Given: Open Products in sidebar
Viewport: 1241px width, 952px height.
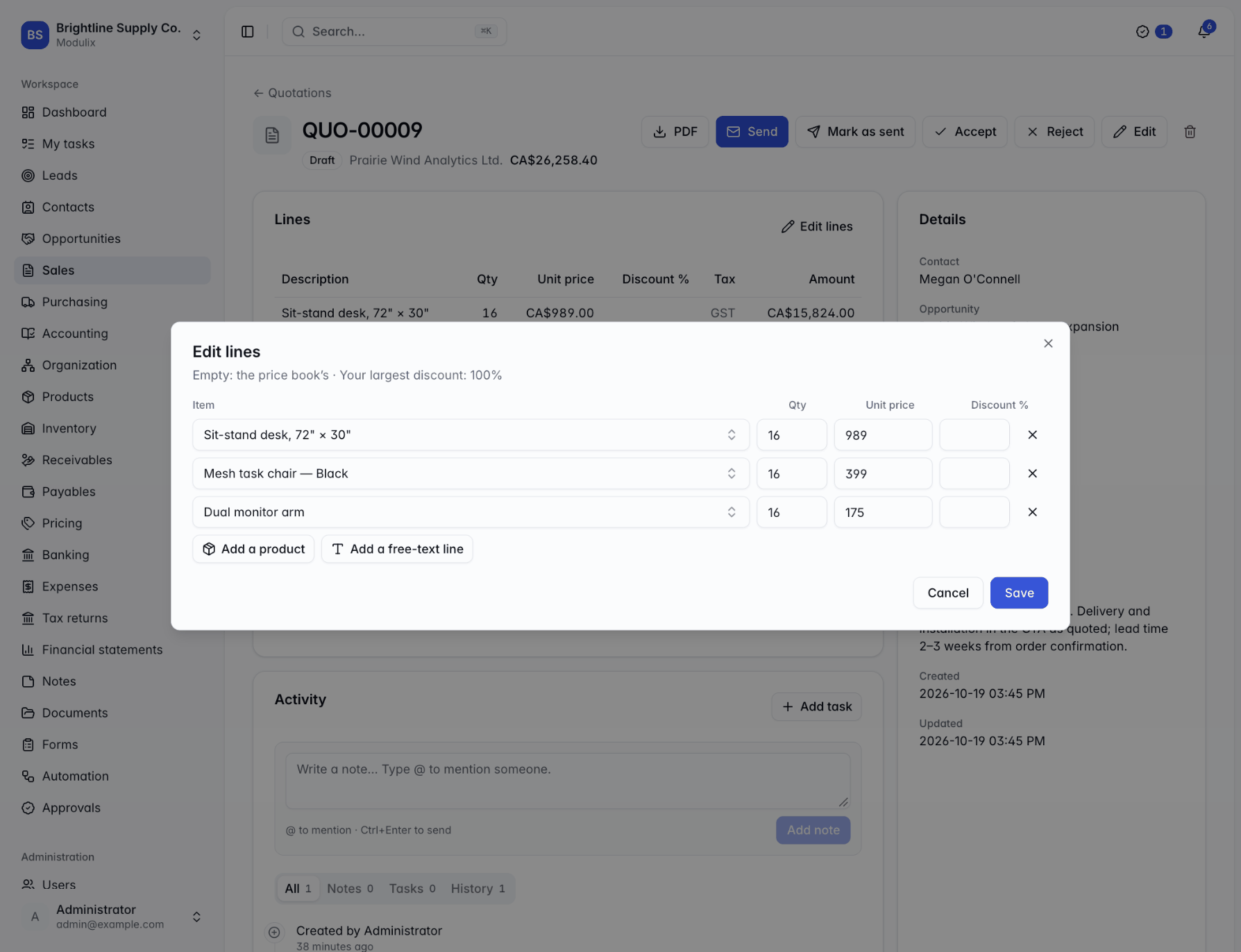Looking at the screenshot, I should tap(112, 397).
